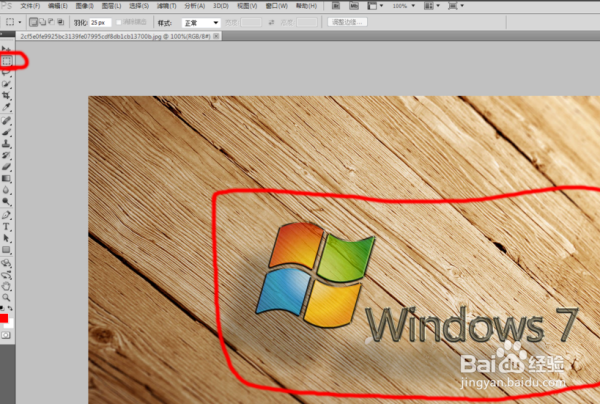Select the Brush tool
The image size is (600, 404).
pos(6,132)
